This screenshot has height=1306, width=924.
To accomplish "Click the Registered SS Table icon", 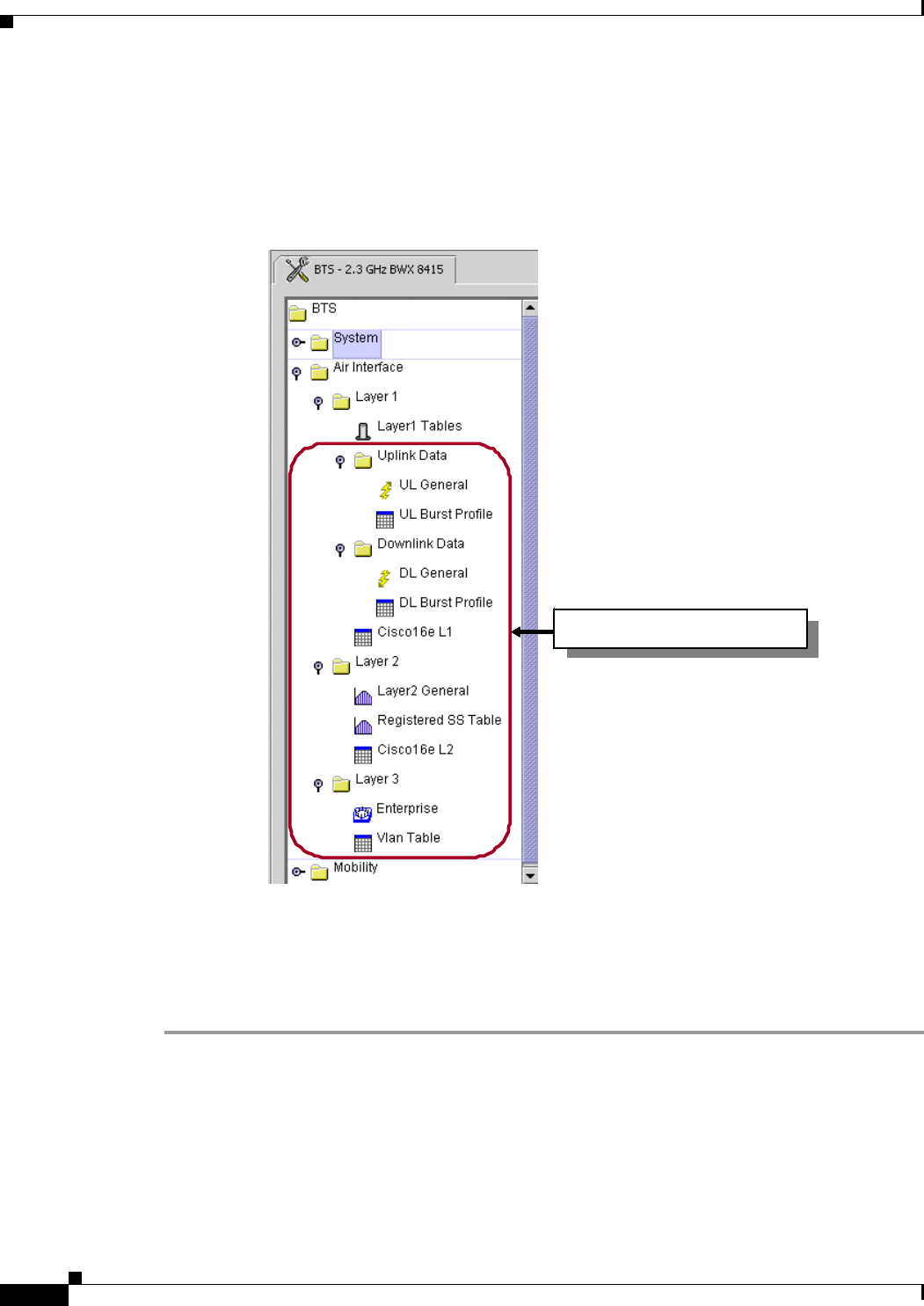I will [x=363, y=726].
